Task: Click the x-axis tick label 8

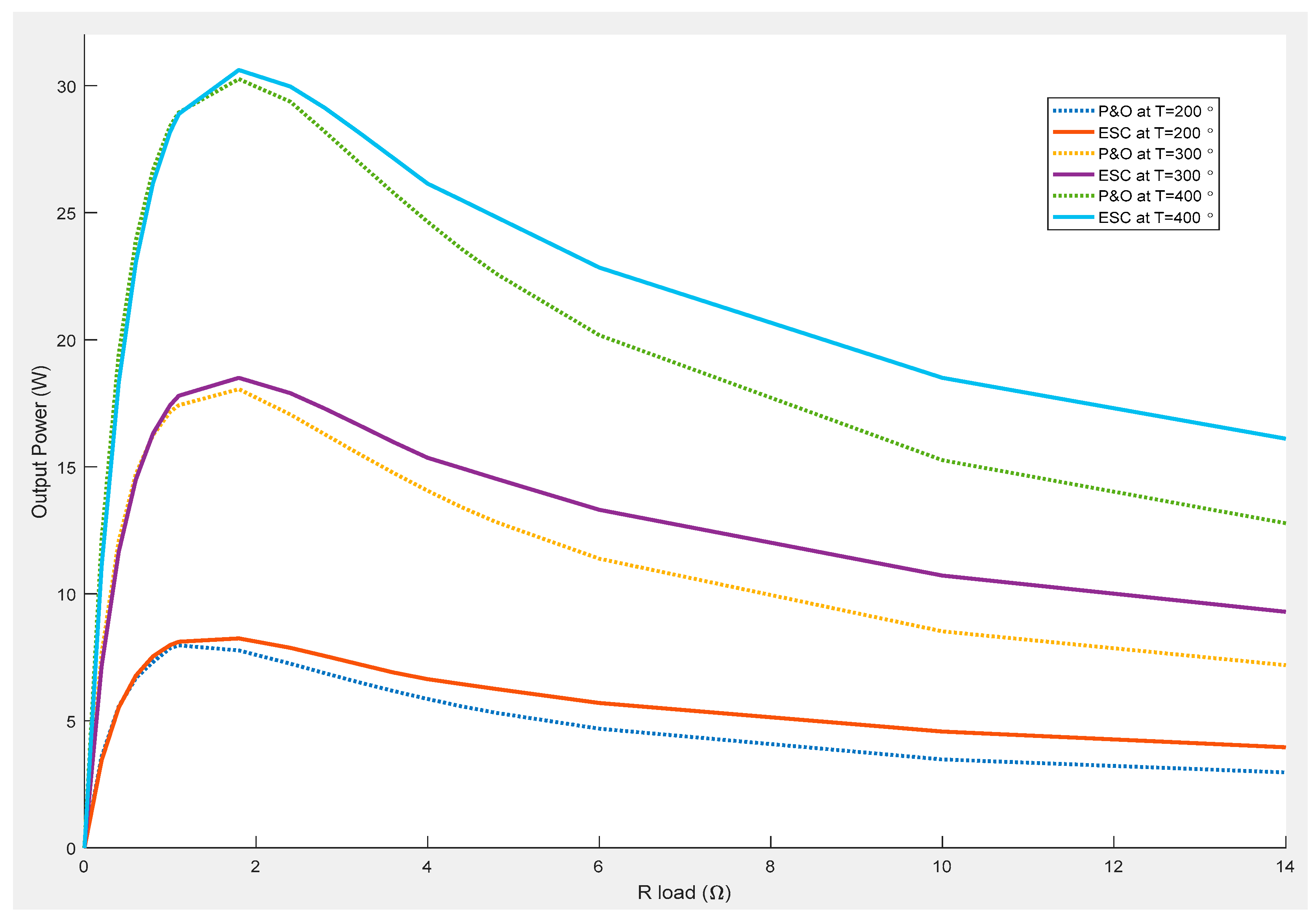Action: pos(770,867)
